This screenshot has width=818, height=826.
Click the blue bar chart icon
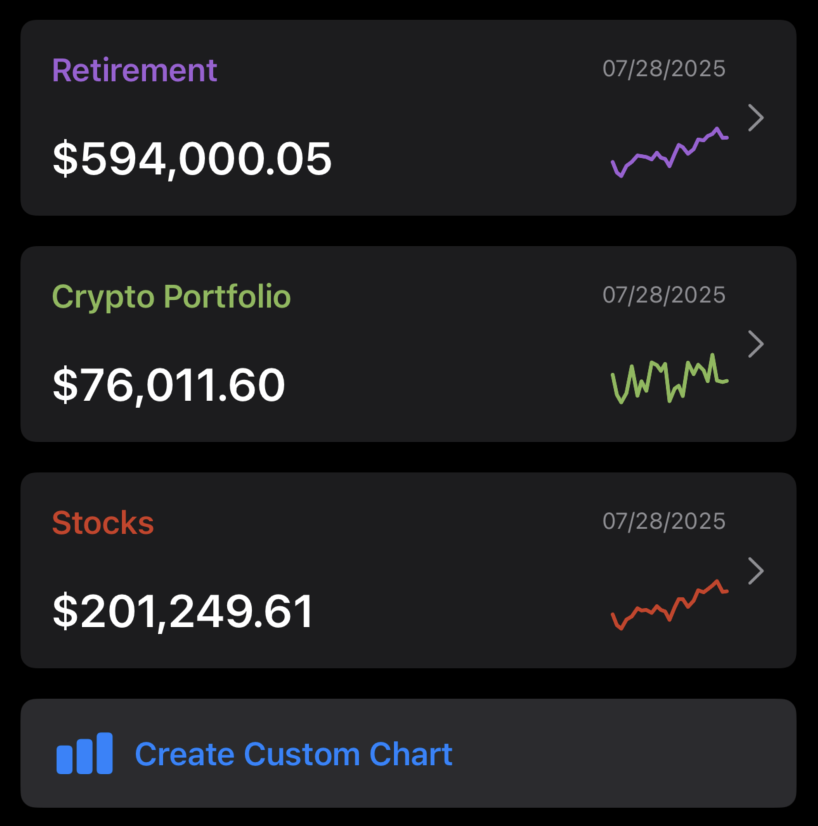point(84,754)
